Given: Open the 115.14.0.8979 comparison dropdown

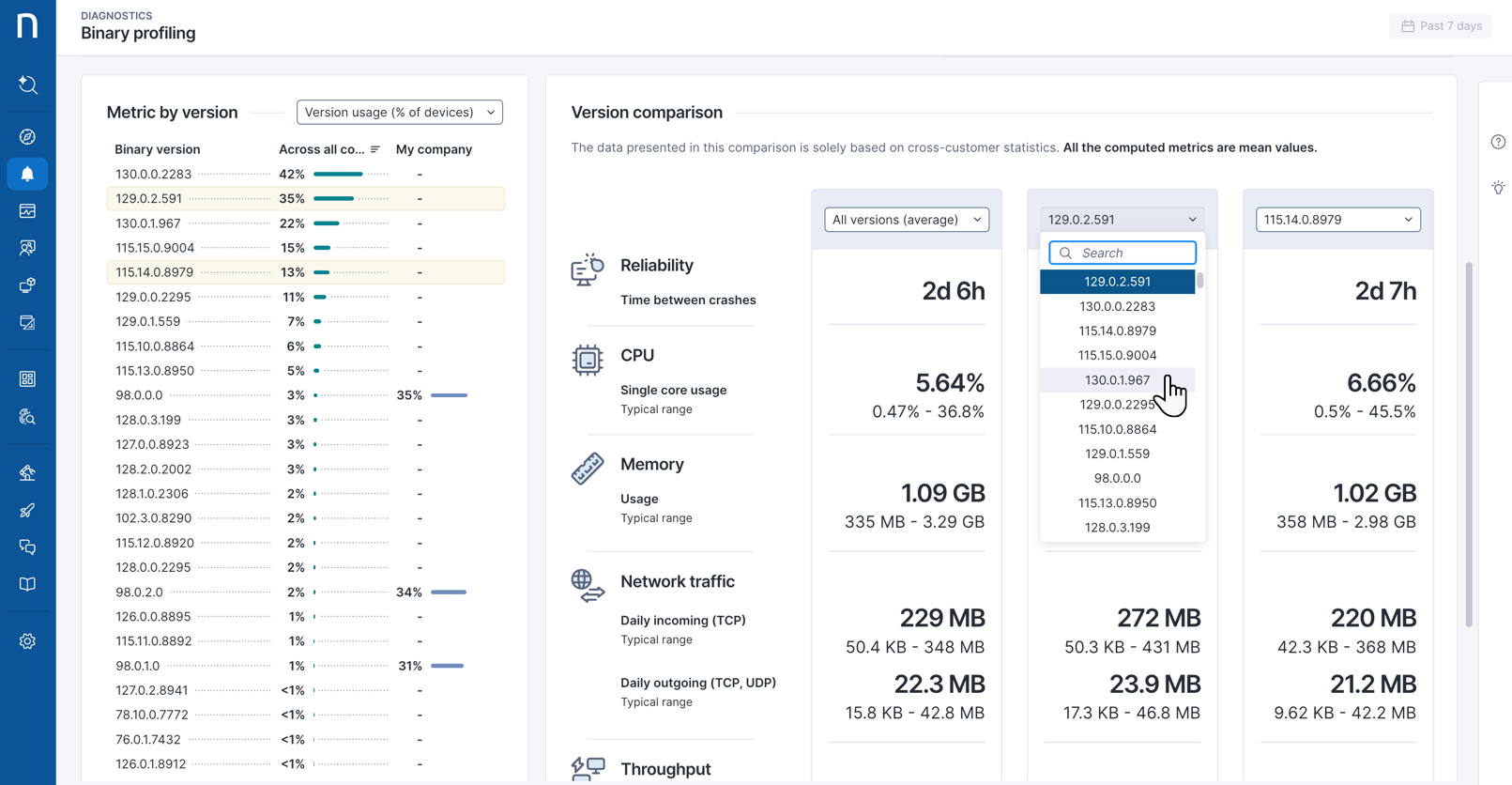Looking at the screenshot, I should point(1337,220).
